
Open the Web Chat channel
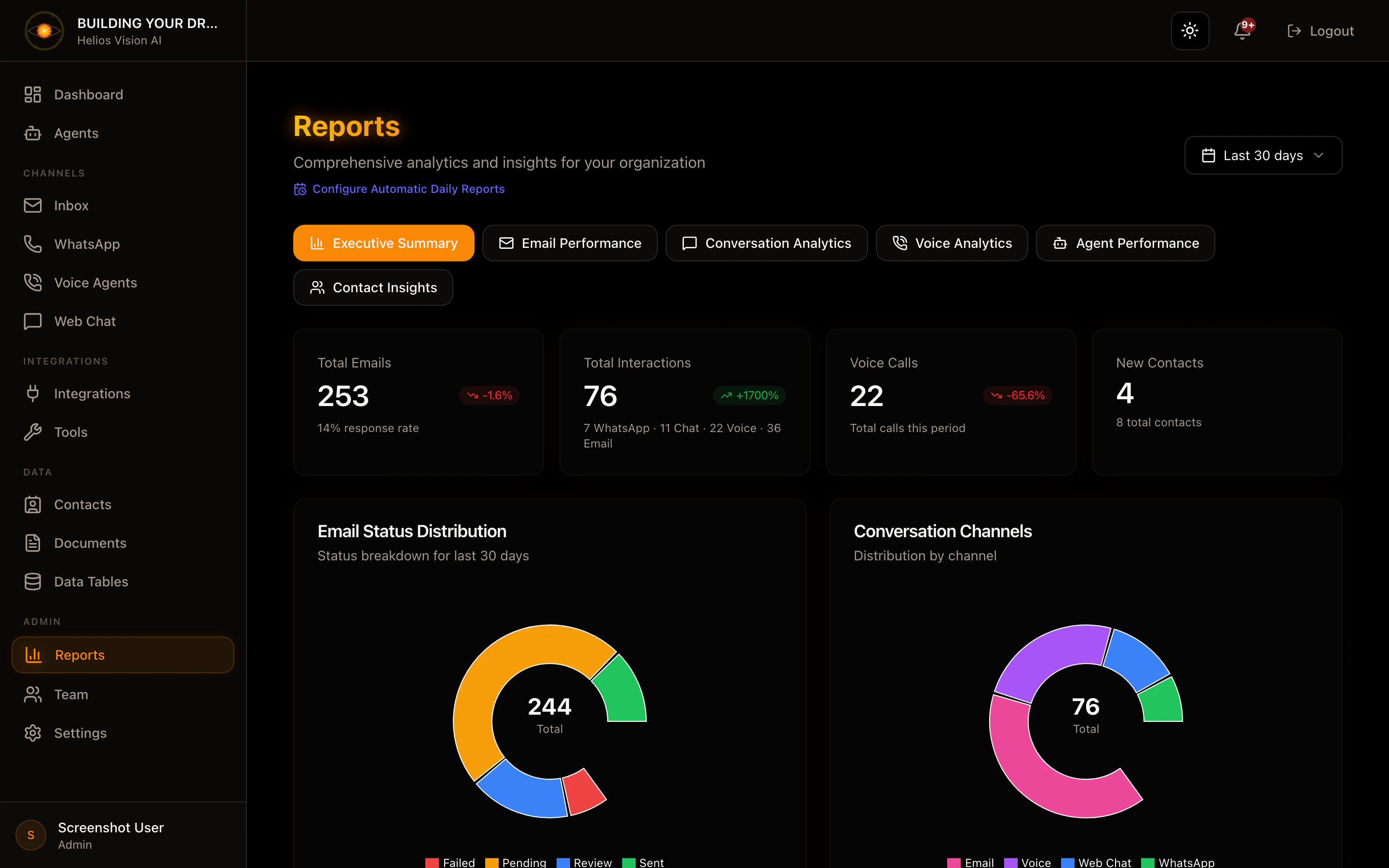84,321
